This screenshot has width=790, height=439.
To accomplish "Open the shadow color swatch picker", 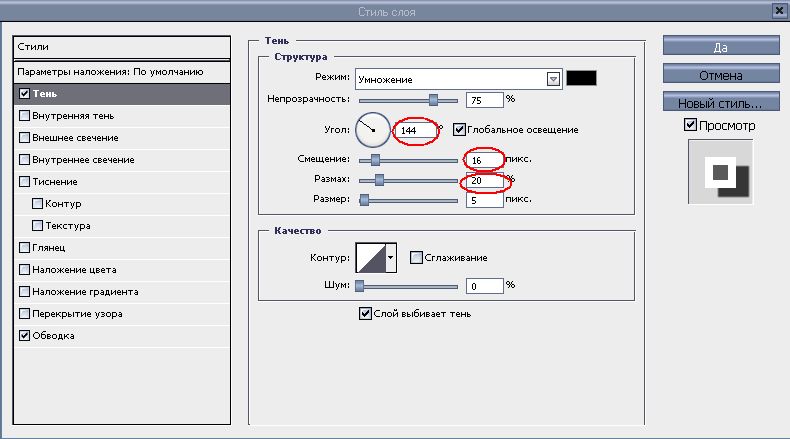I will tap(581, 79).
